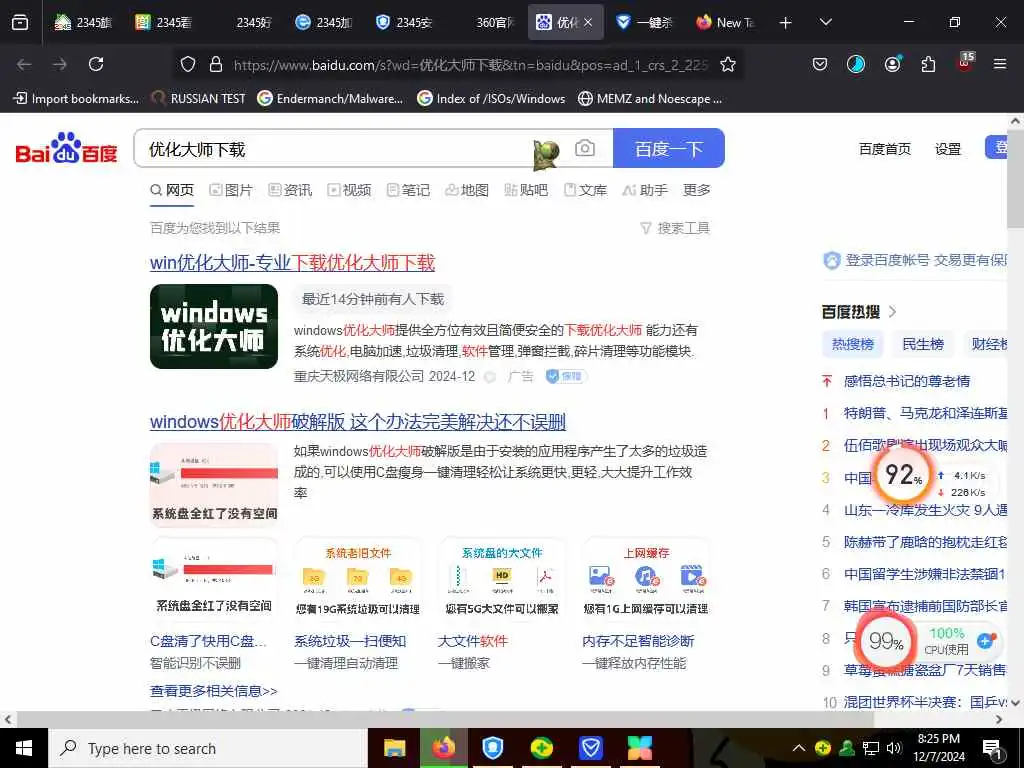Open 设置 settings menu on Baidu

click(x=948, y=149)
